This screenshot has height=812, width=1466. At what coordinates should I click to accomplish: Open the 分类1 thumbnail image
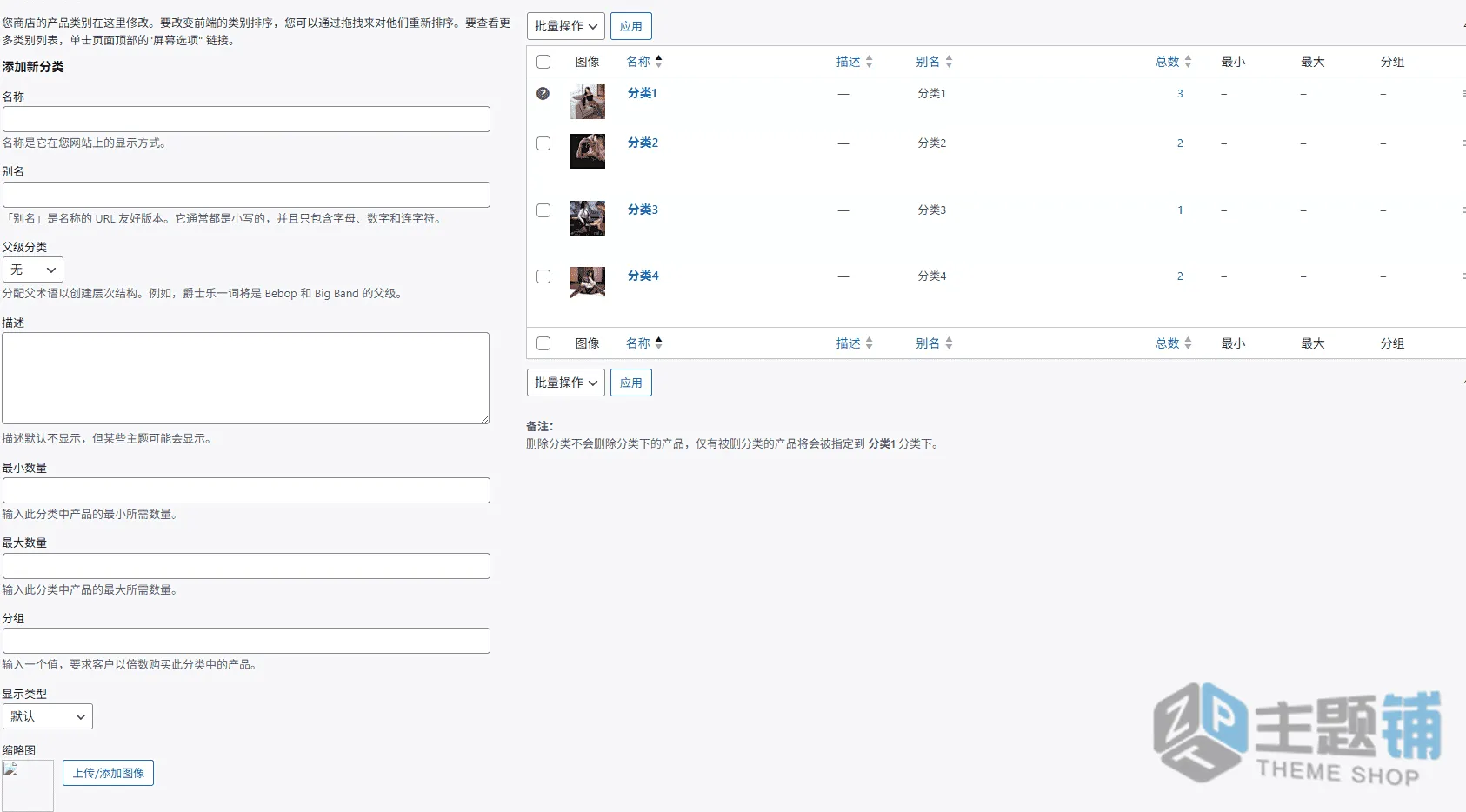[x=588, y=102]
